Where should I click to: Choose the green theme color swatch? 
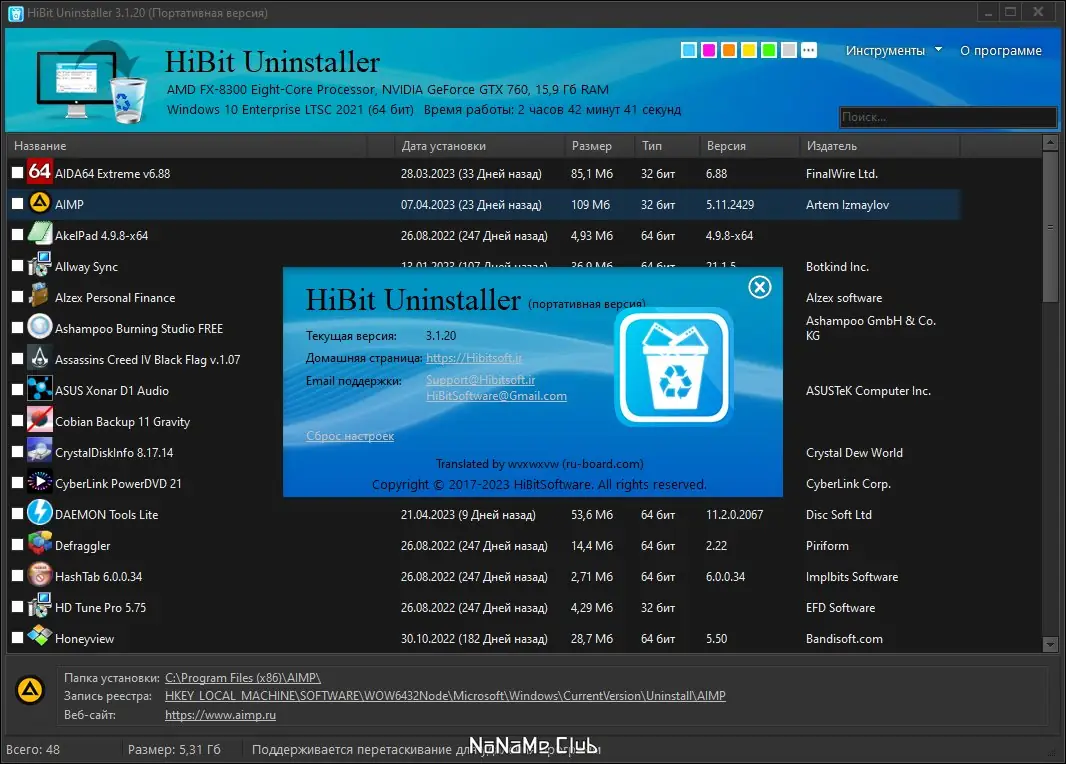pos(769,50)
